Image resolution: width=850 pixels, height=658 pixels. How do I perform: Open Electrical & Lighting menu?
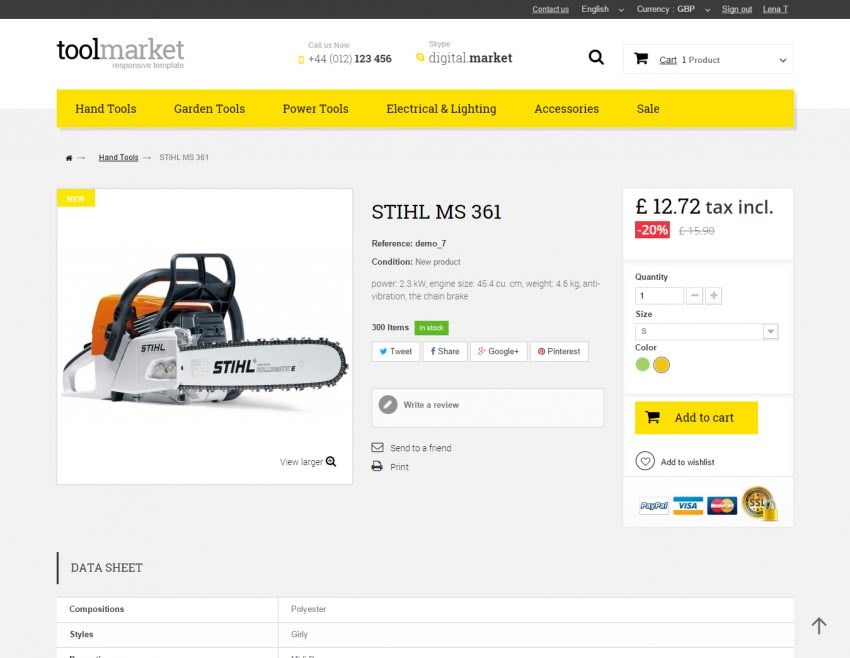coord(441,108)
